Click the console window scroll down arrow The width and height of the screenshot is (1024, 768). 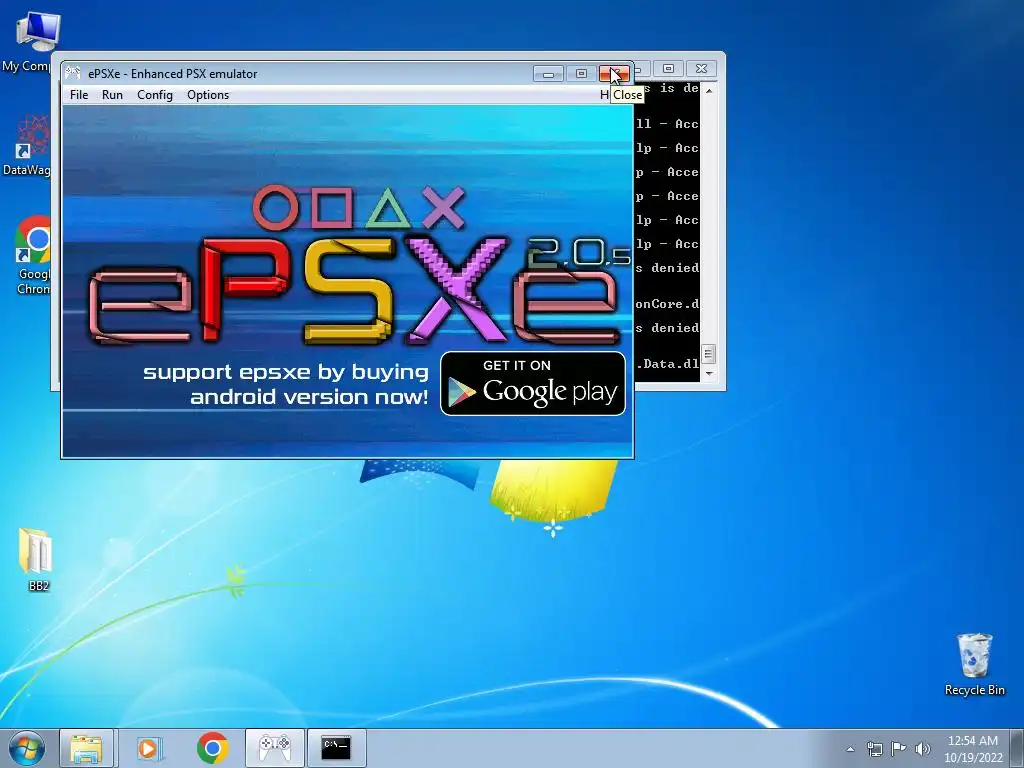click(x=709, y=374)
